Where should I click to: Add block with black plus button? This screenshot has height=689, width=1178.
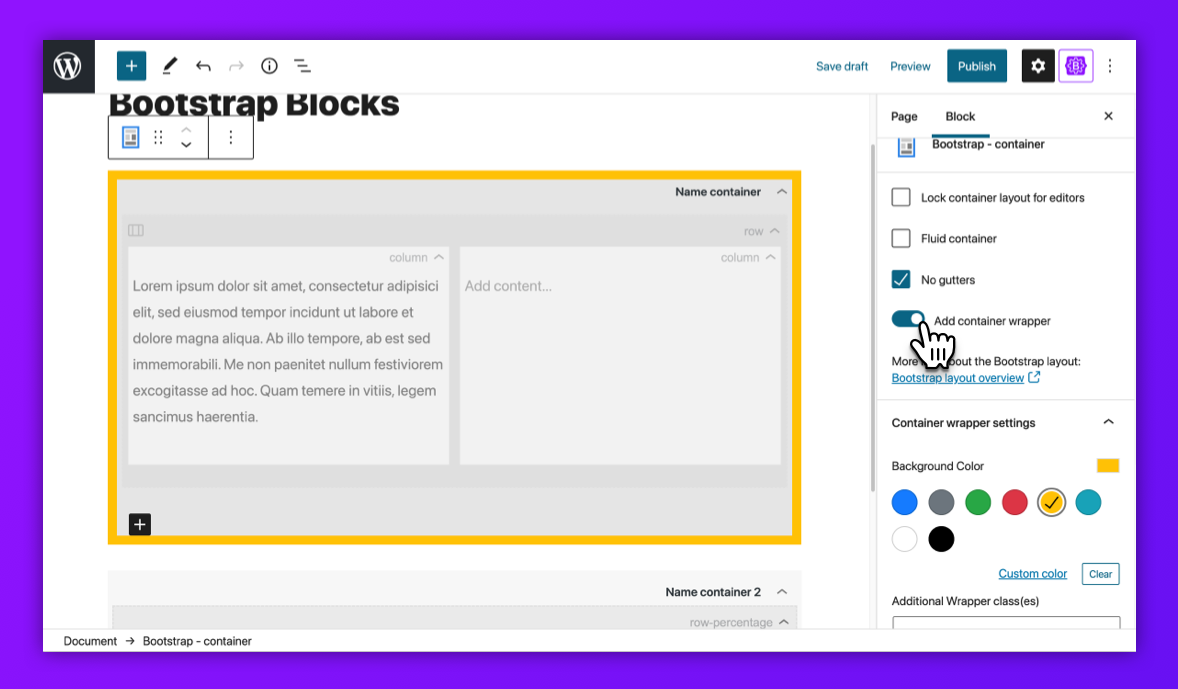pos(140,524)
